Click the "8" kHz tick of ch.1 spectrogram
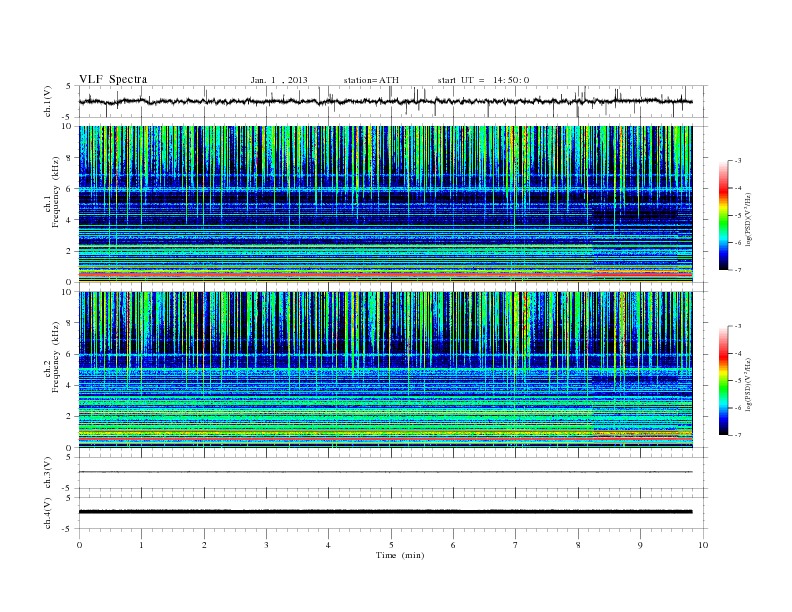 pos(70,158)
